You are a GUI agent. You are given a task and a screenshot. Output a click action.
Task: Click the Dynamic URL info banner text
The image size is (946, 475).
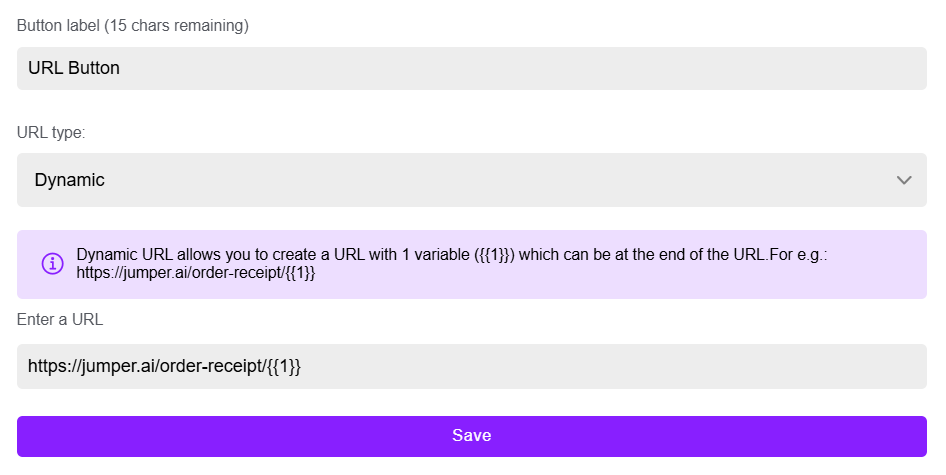pos(451,264)
